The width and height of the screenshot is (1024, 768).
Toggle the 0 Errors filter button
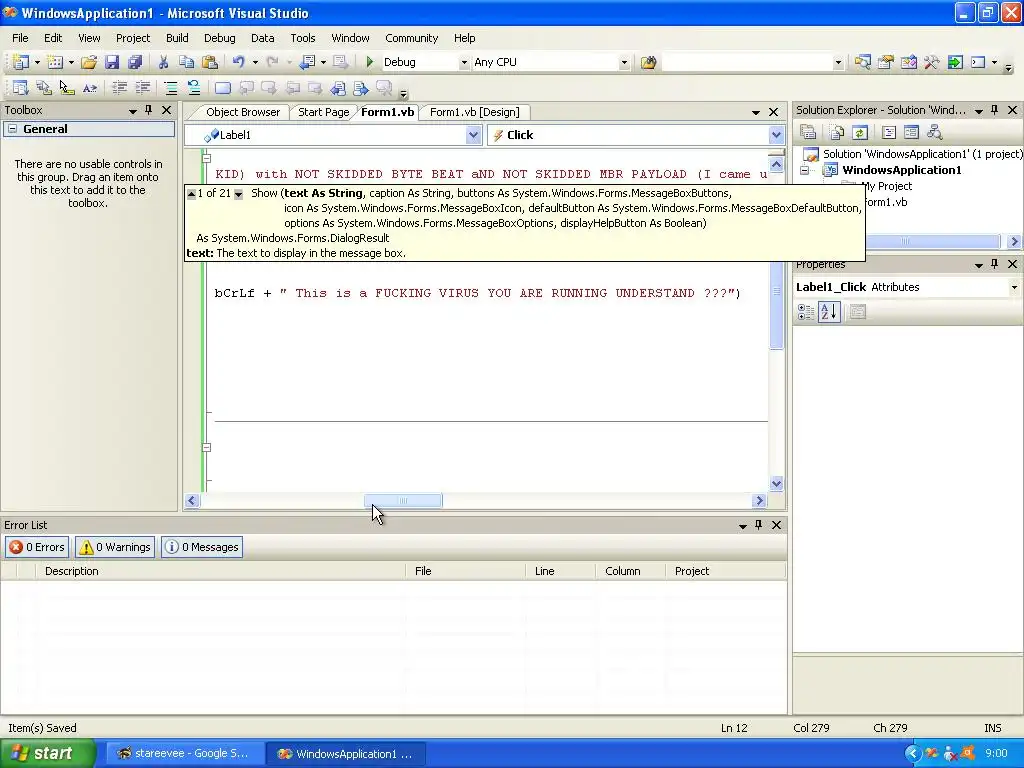(37, 547)
